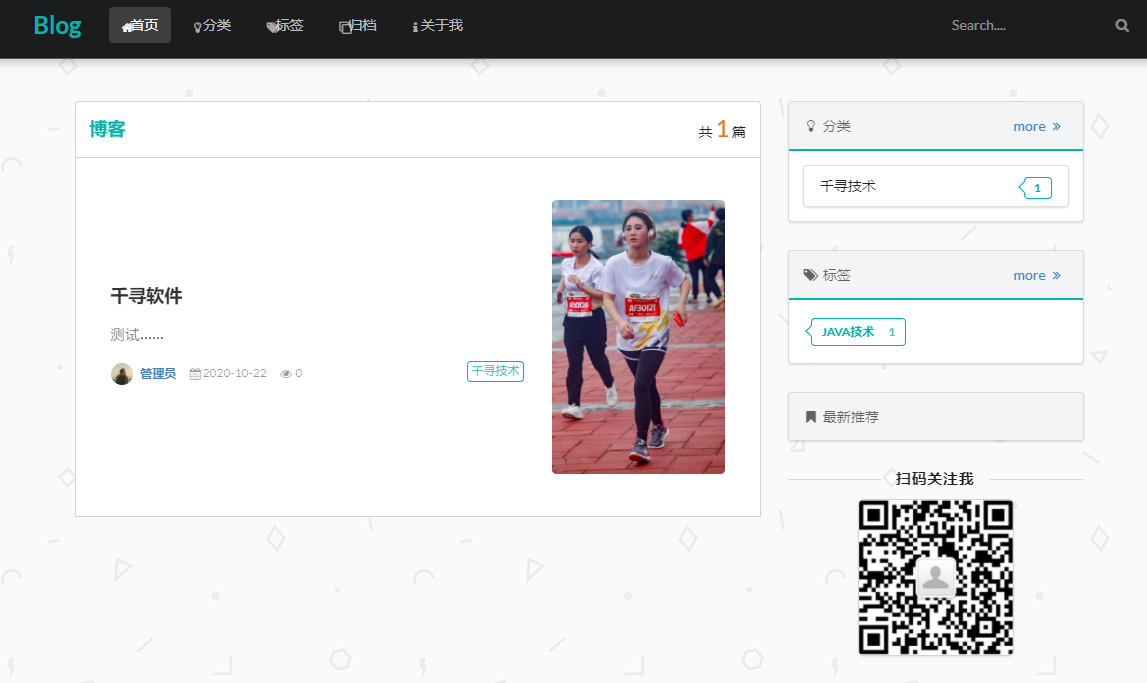The width and height of the screenshot is (1147, 683).
Task: Click the 博客 section heading
Action: [108, 129]
